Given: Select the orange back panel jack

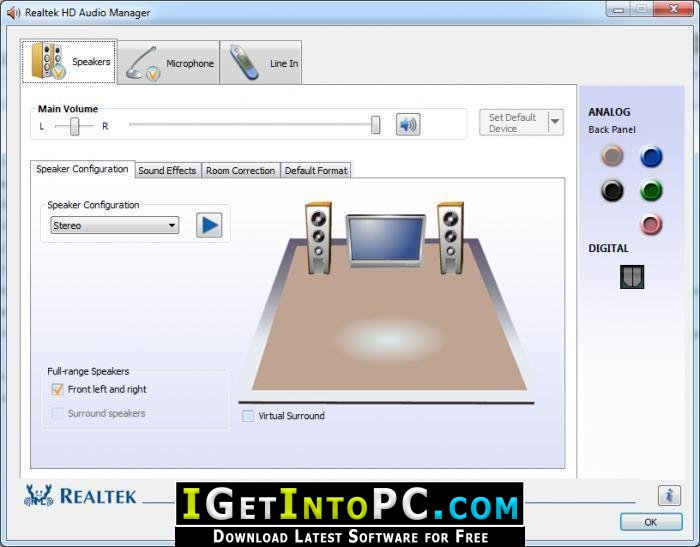Looking at the screenshot, I should [x=612, y=155].
